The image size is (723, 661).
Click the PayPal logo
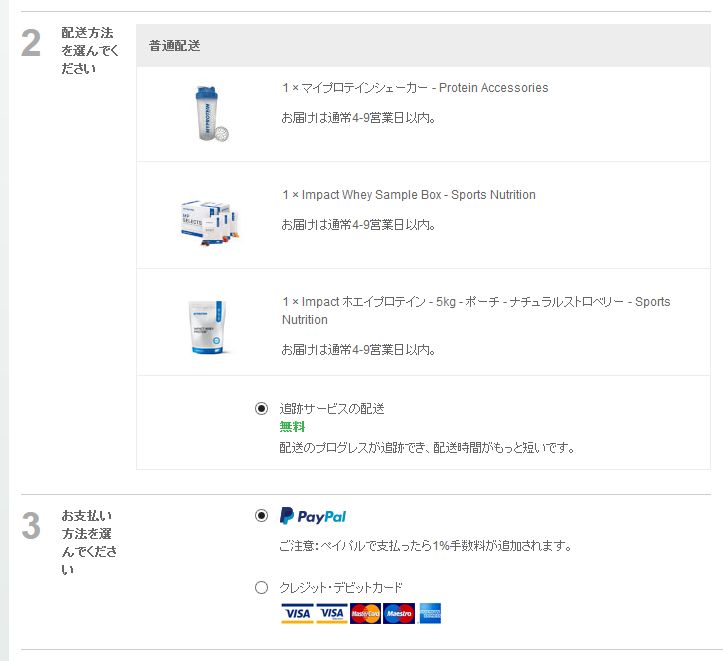pos(313,516)
